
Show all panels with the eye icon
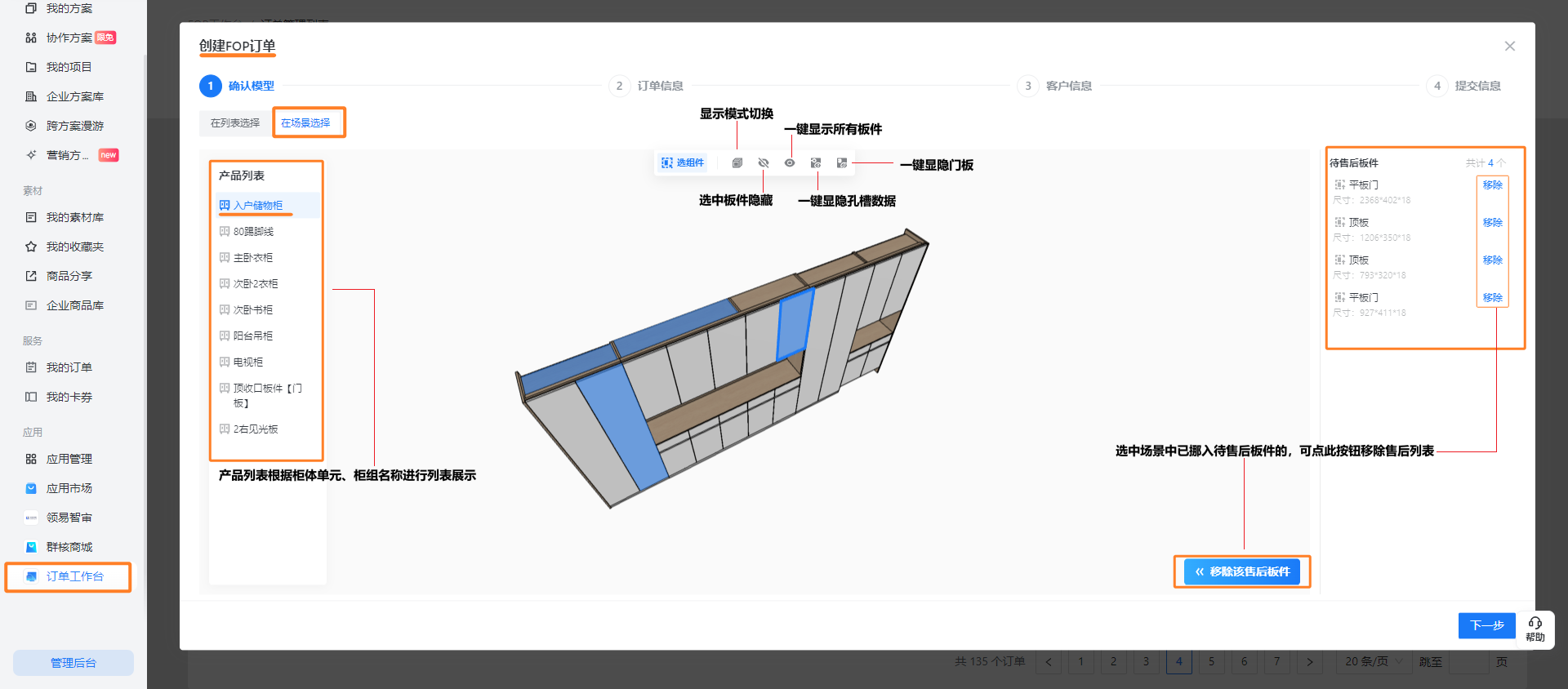[x=790, y=163]
